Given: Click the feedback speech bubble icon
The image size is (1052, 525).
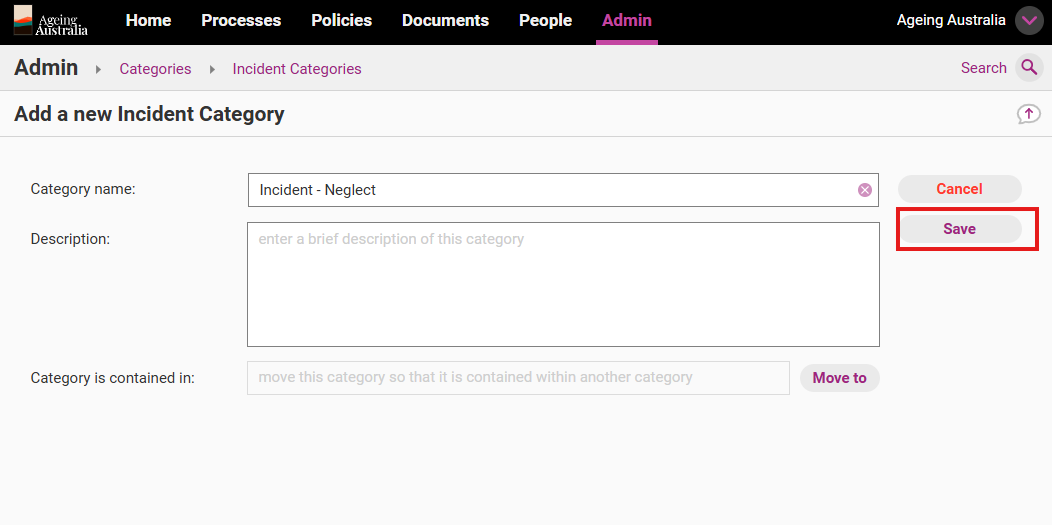Looking at the screenshot, I should [x=1028, y=114].
